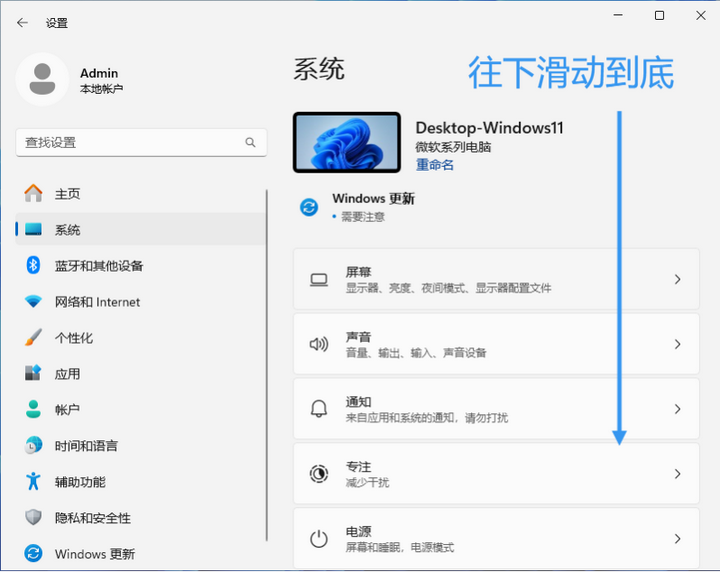Select 系统 in the sidebar

tap(141, 229)
